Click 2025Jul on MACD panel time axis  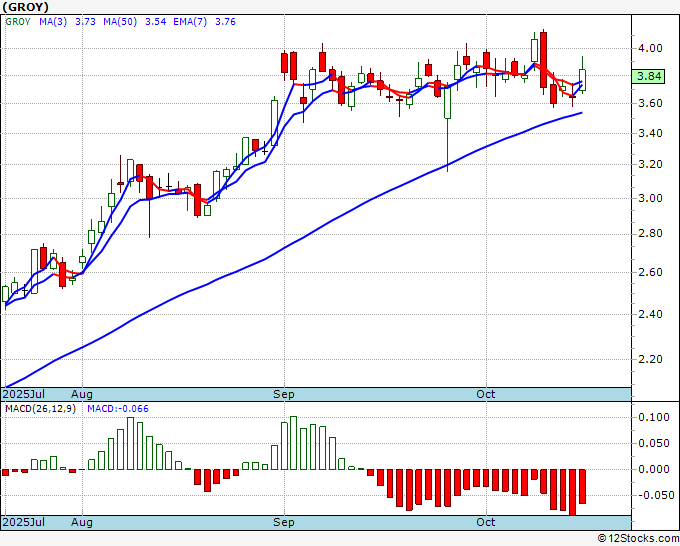24,522
